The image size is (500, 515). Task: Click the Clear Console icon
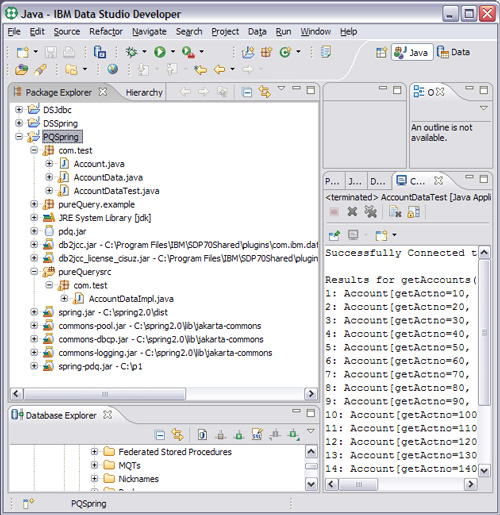pos(395,212)
